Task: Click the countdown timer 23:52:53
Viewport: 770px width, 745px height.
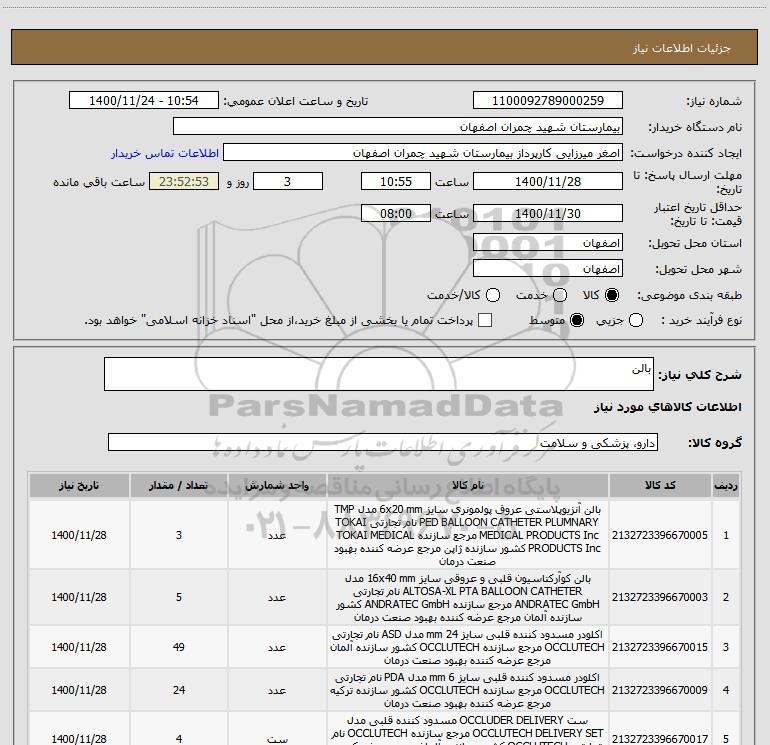Action: [x=184, y=181]
